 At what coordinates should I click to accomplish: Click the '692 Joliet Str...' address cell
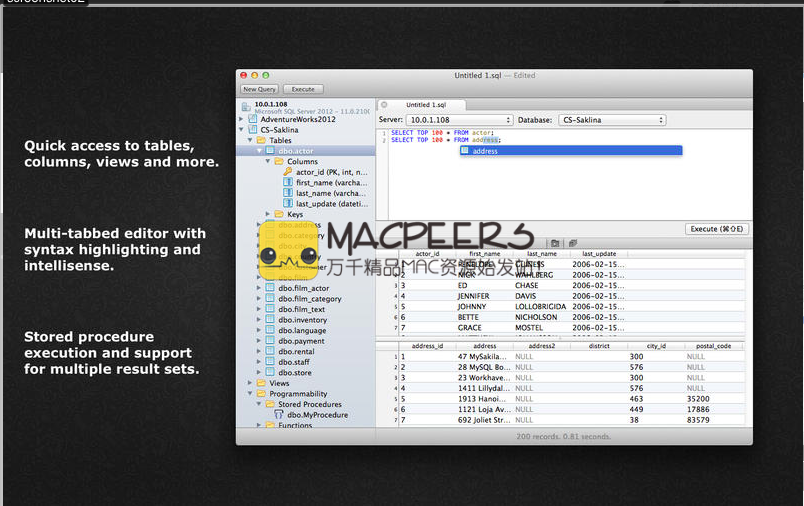pos(484,420)
